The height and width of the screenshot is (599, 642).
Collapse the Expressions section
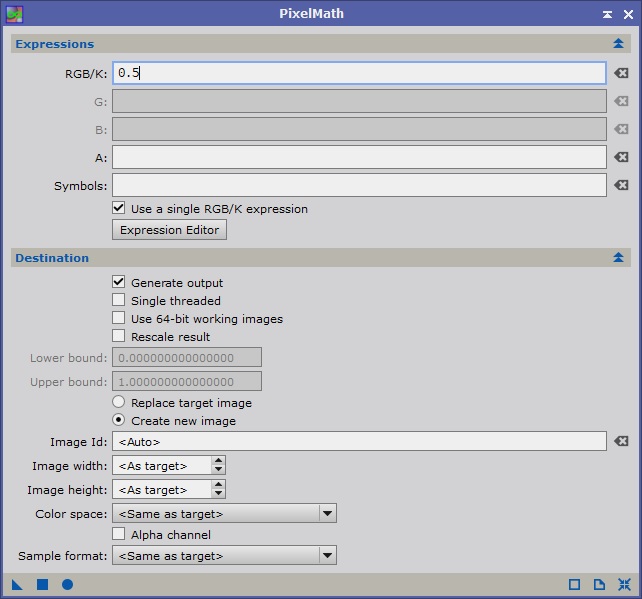618,43
